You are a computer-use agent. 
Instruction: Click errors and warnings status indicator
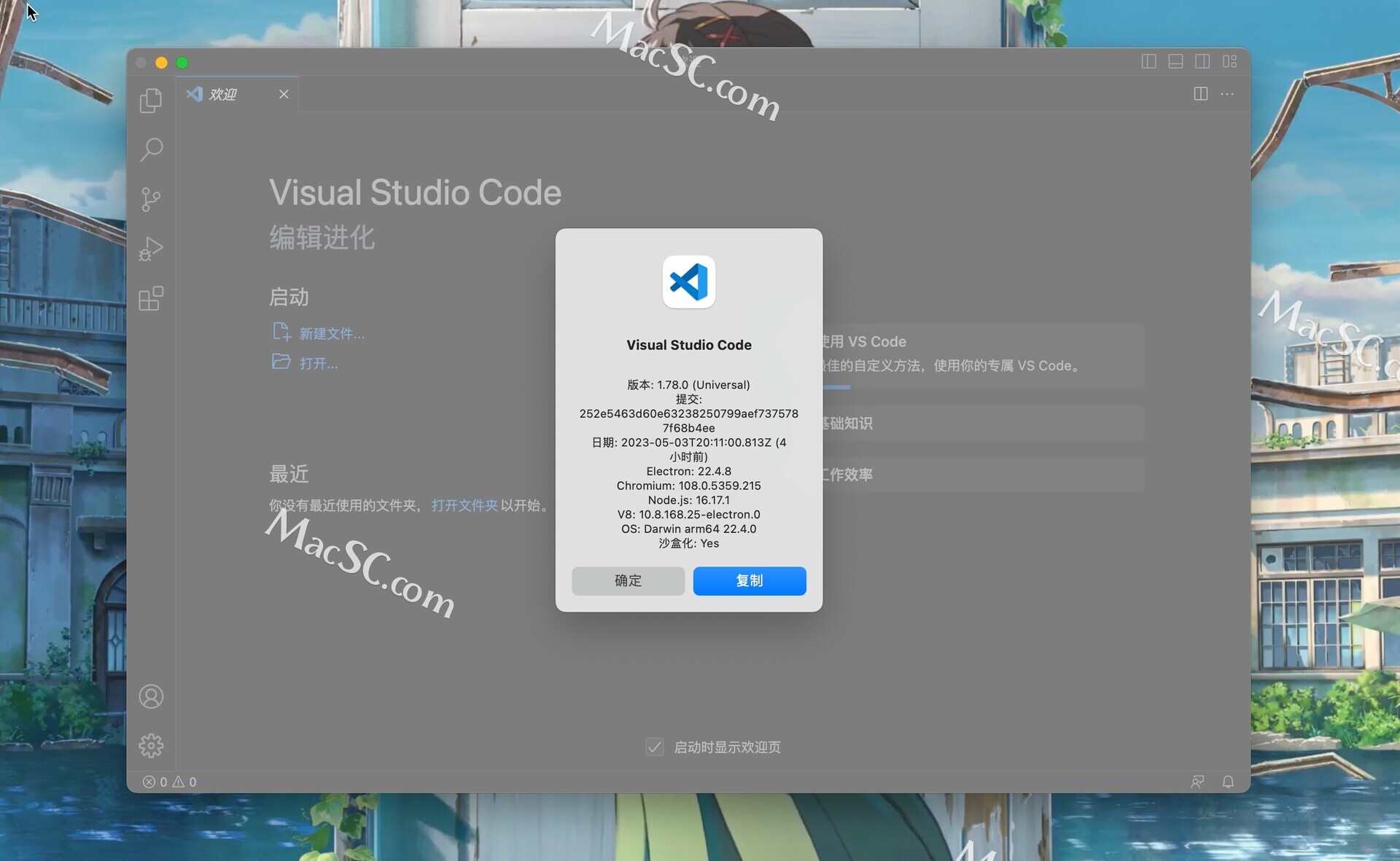169,782
